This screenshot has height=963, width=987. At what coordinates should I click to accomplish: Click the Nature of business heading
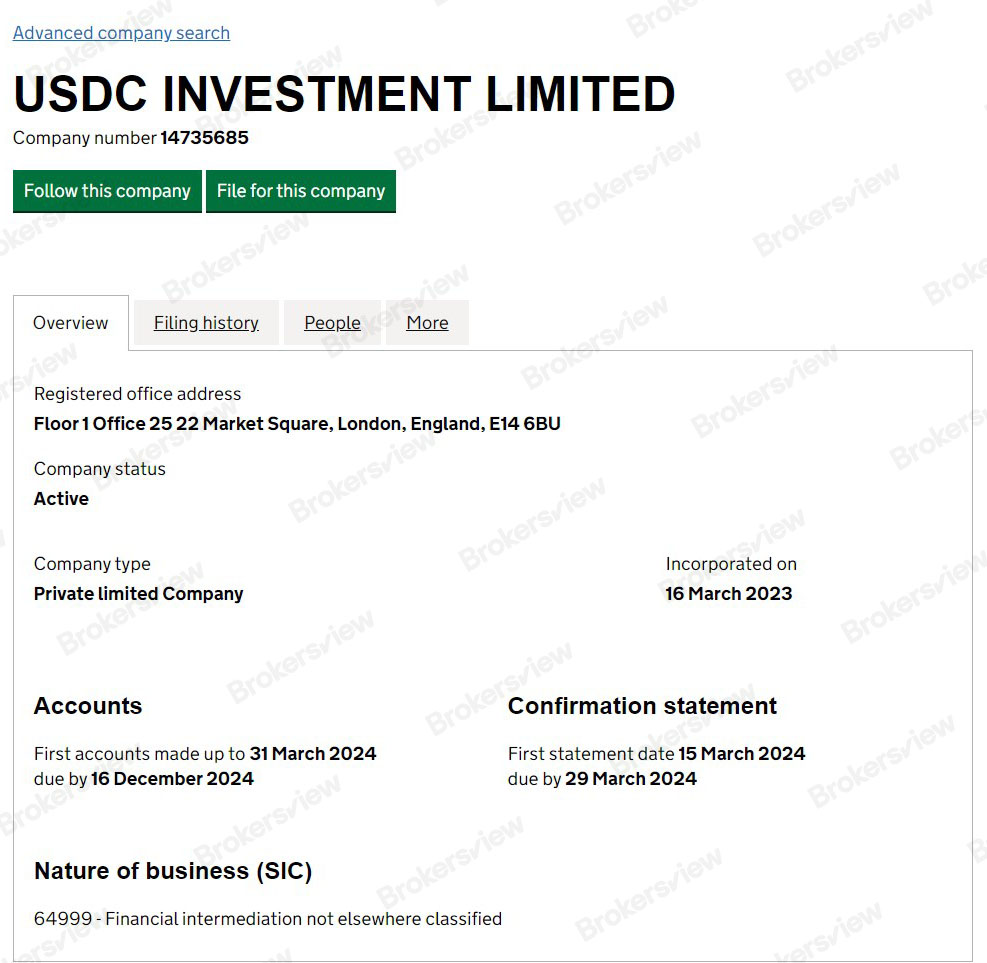coord(172,871)
